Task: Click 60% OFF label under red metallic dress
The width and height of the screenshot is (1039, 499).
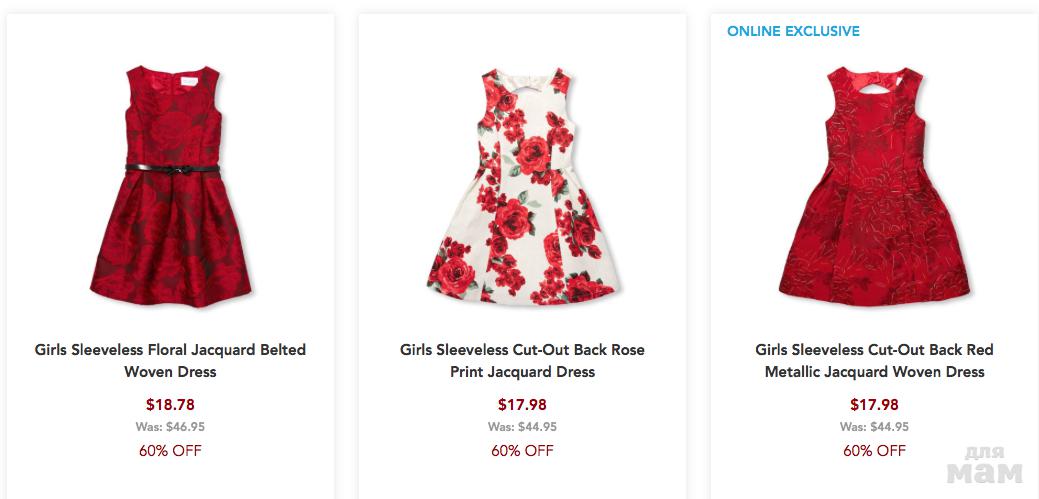Action: pyautogui.click(x=874, y=450)
